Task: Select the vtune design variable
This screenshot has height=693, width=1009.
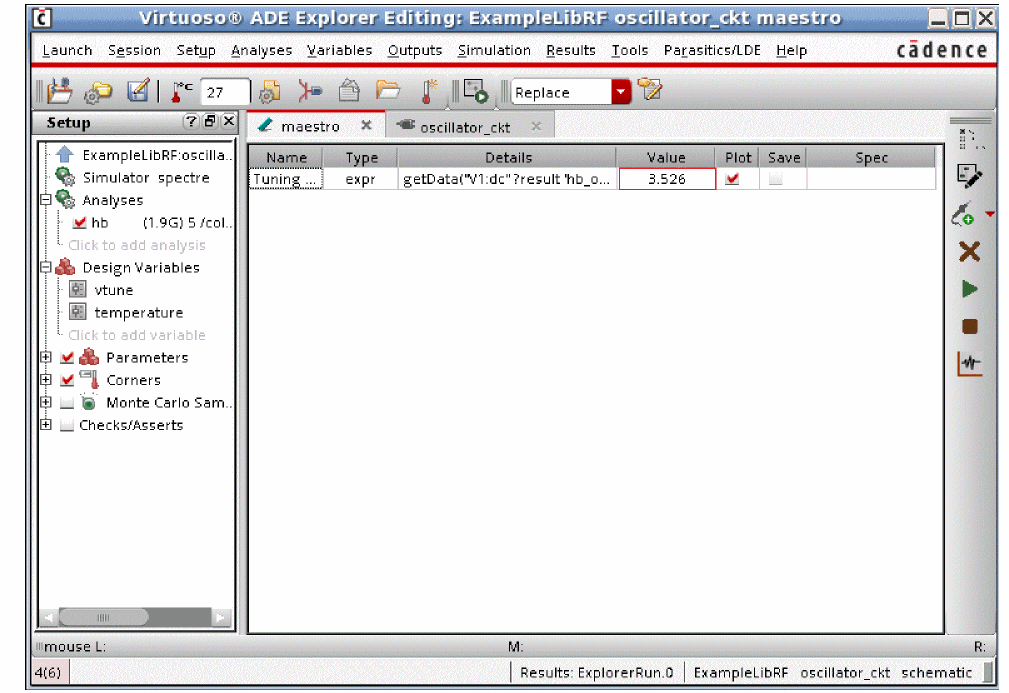Action: click(113, 290)
